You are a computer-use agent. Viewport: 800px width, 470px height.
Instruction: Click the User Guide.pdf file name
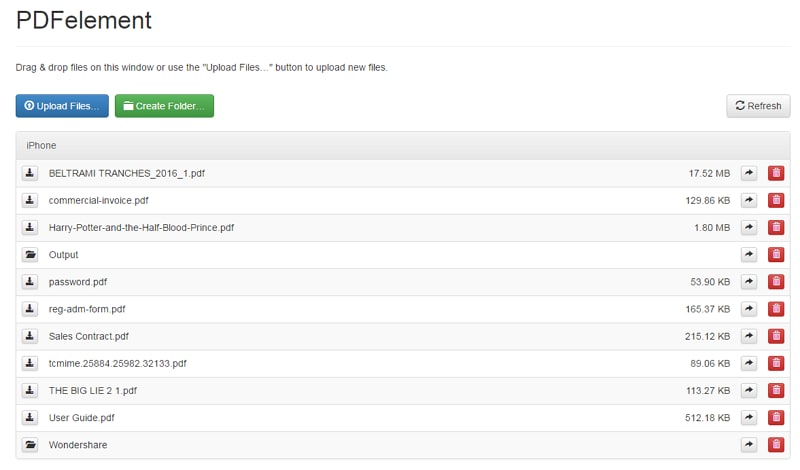(83, 417)
